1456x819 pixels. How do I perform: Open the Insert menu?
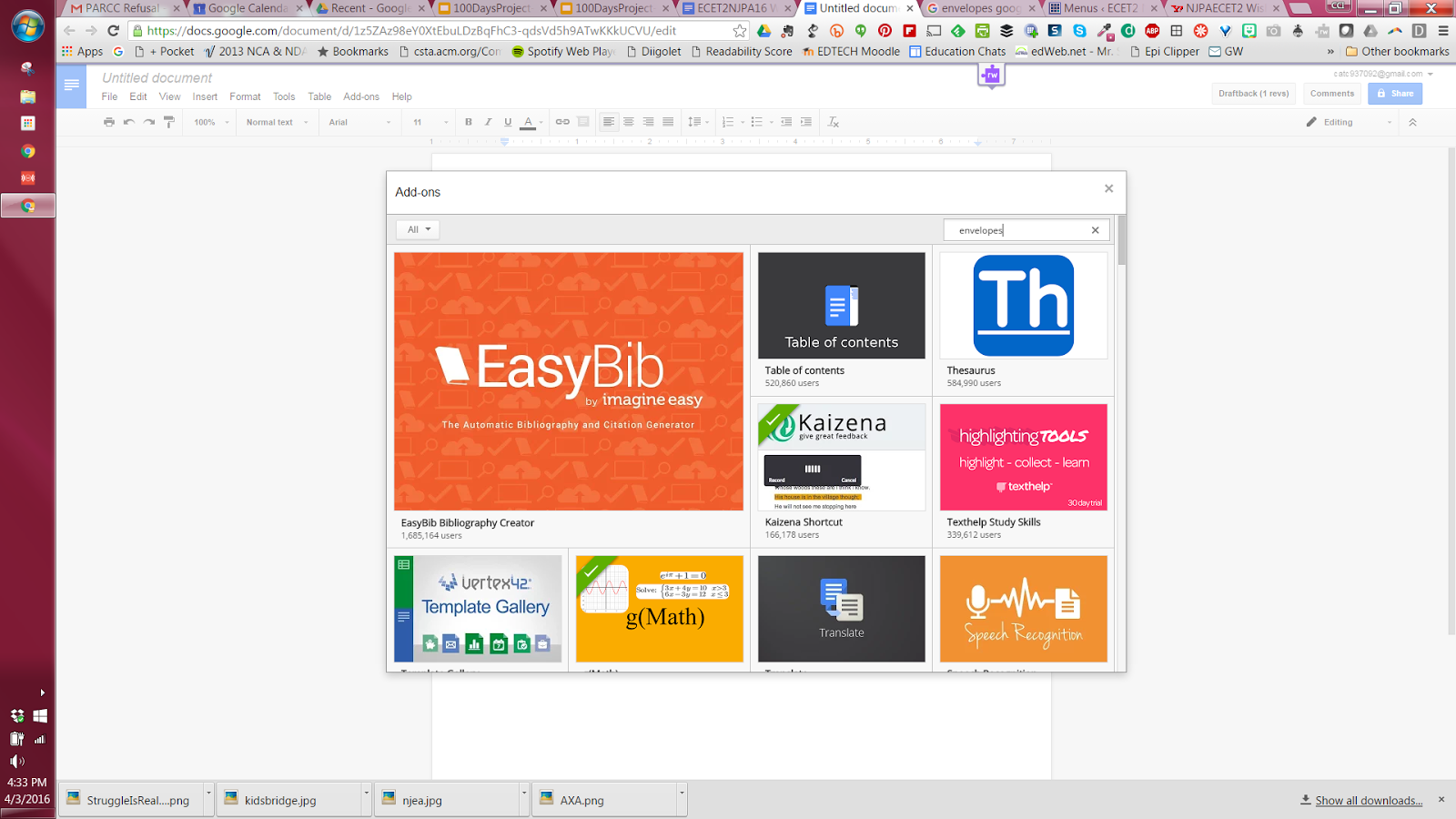pos(205,96)
